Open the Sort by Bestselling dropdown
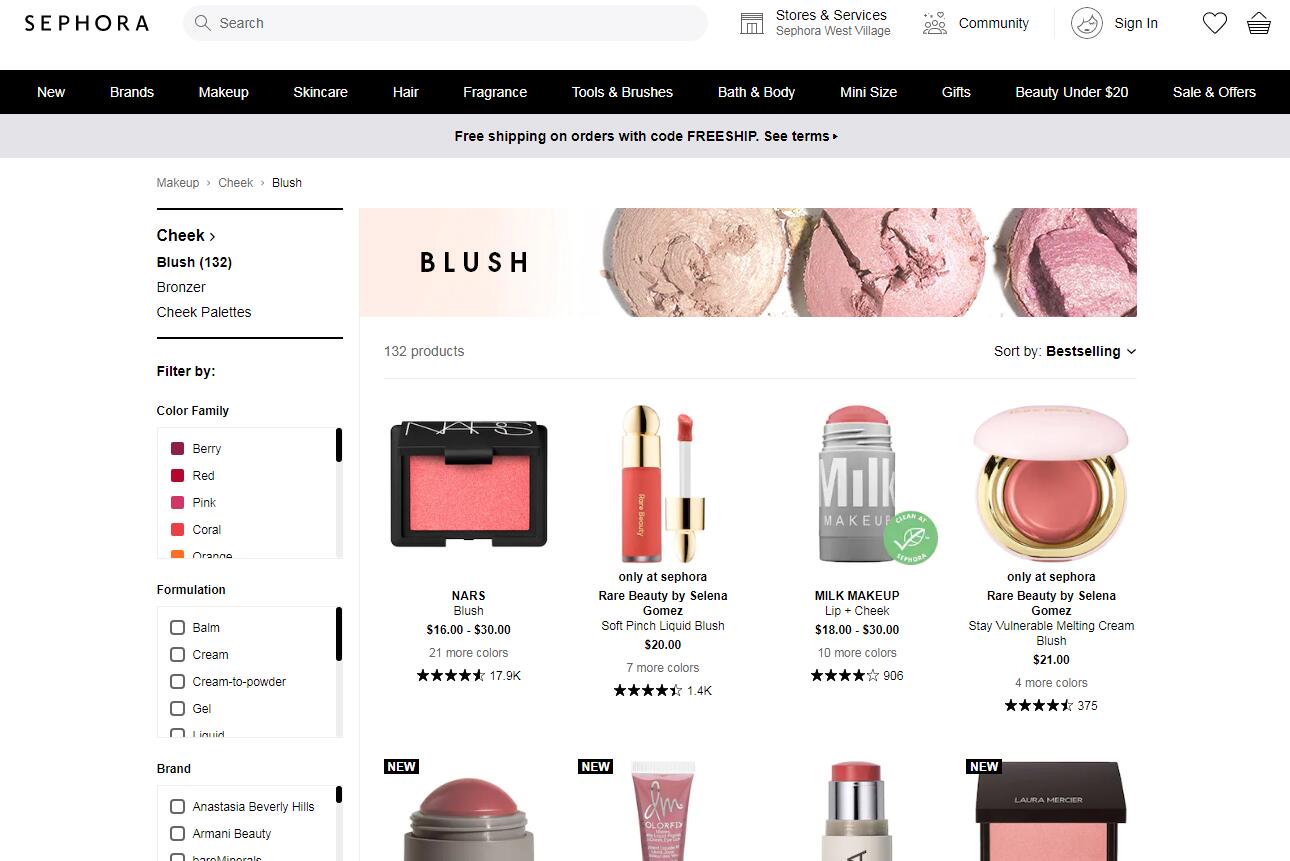The width and height of the screenshot is (1290, 861). click(x=1065, y=351)
